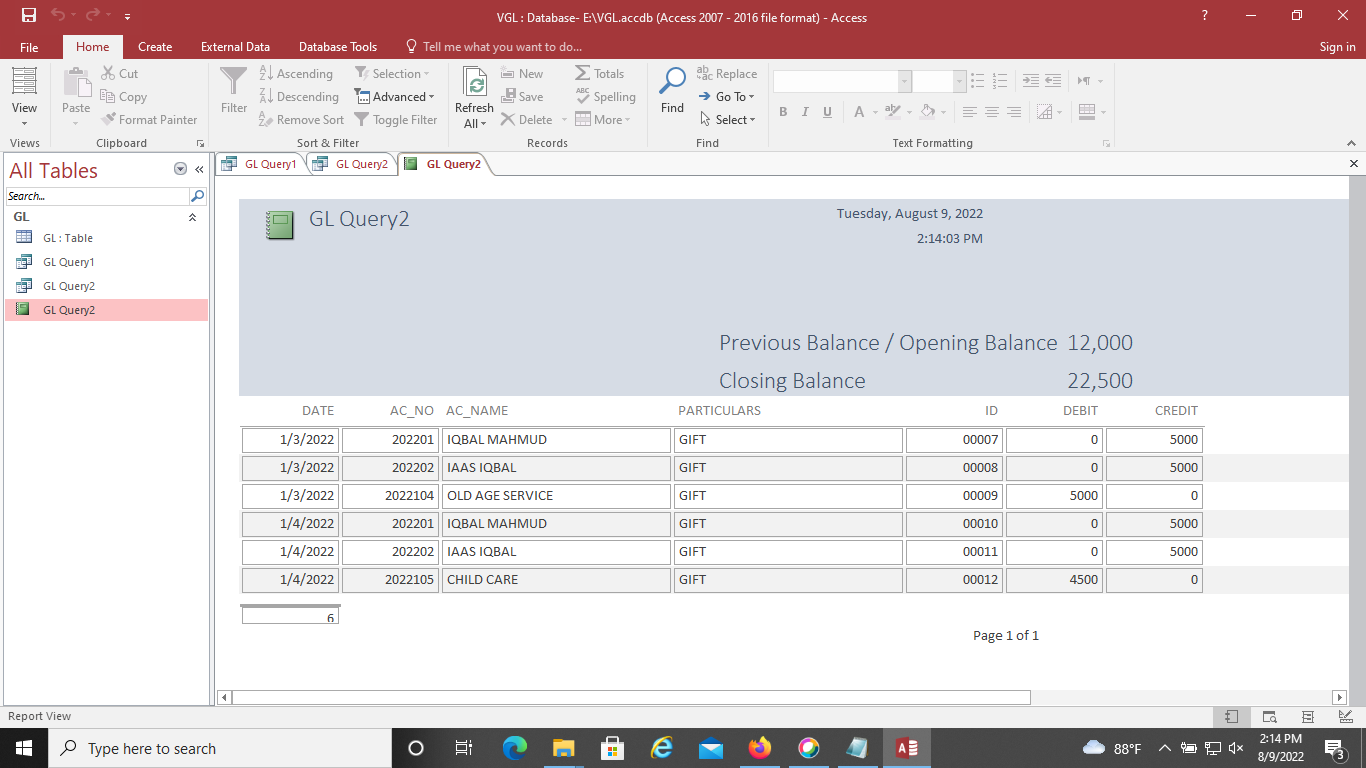
Task: Open Windows Start menu
Action: [23, 748]
